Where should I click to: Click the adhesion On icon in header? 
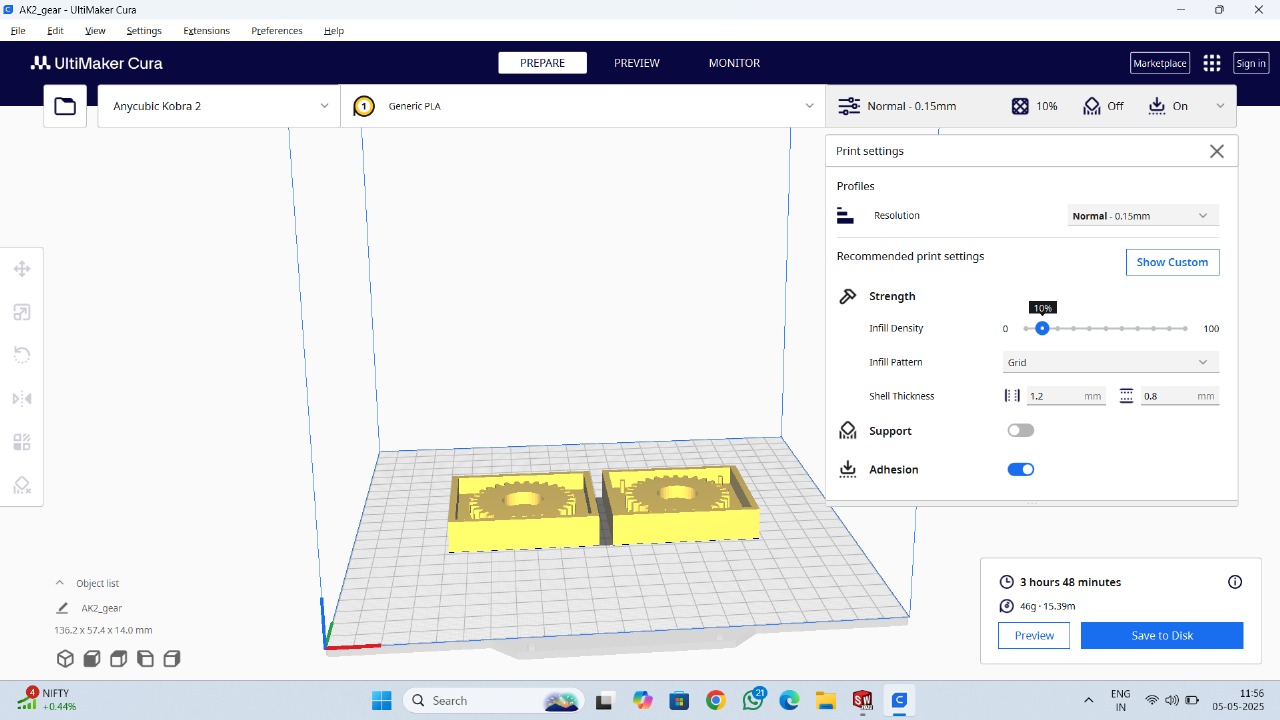pos(1157,106)
